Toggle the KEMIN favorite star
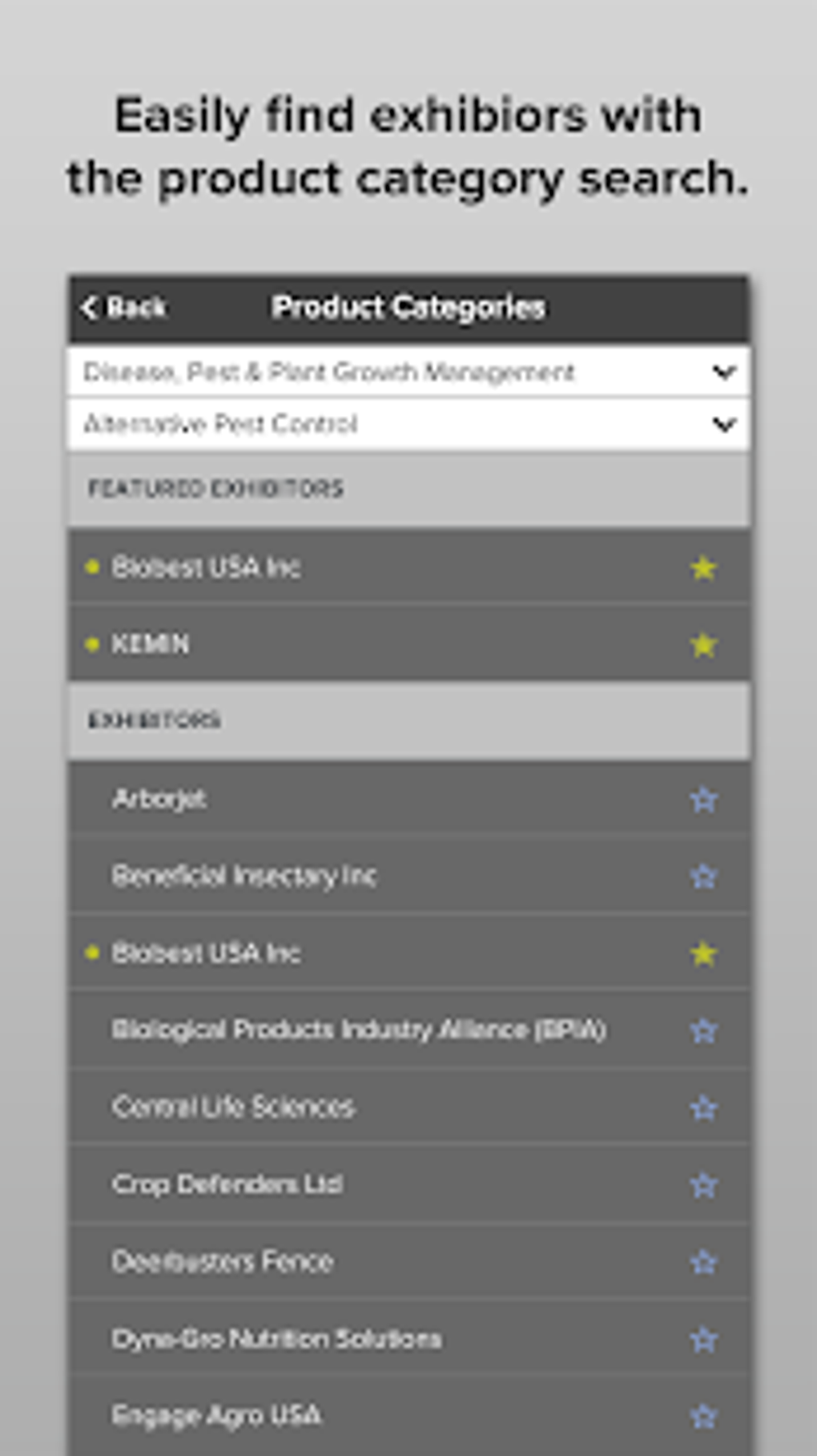This screenshot has width=817, height=1456. (x=702, y=645)
